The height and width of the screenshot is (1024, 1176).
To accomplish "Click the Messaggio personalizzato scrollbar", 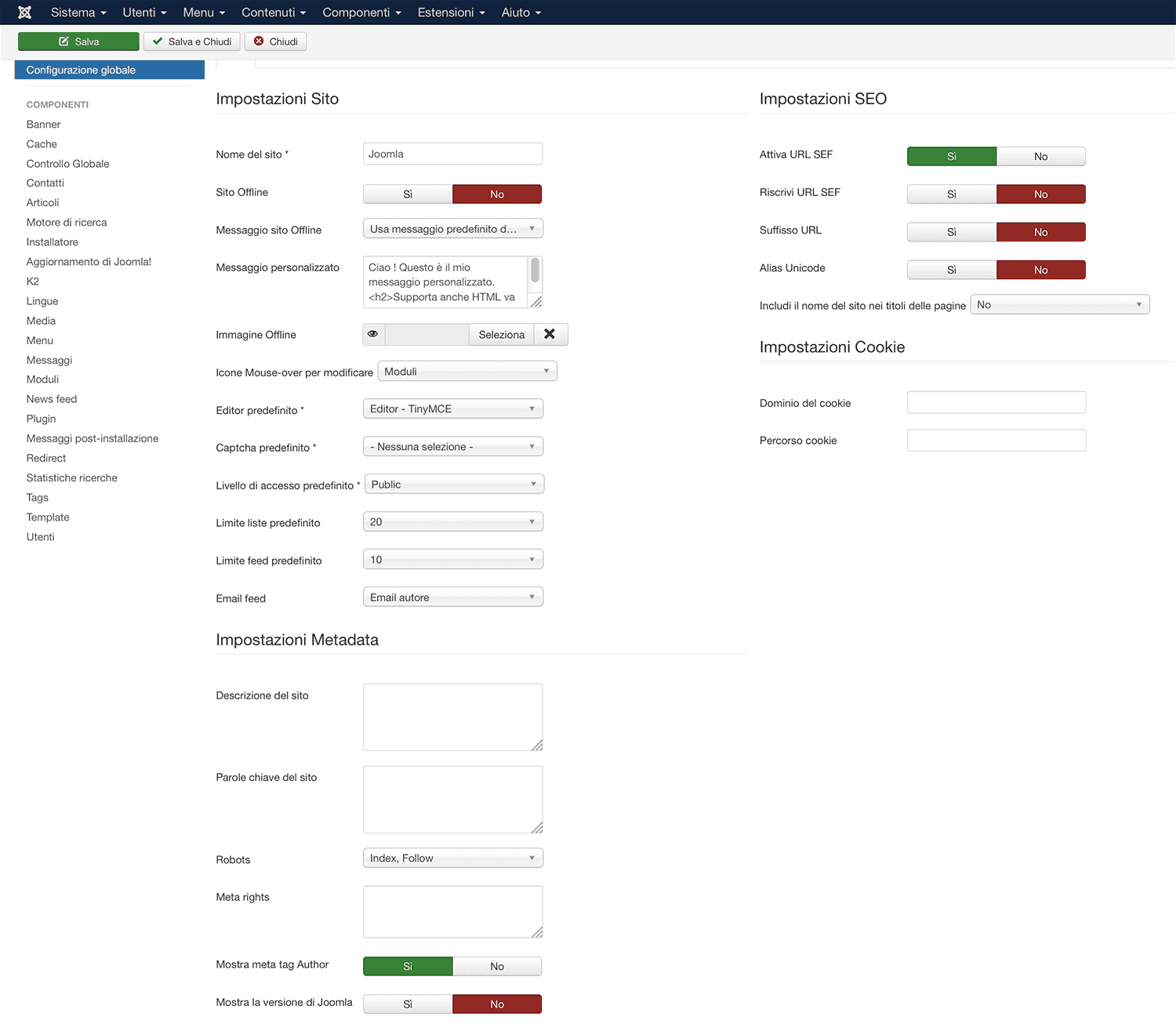I will coord(535,271).
